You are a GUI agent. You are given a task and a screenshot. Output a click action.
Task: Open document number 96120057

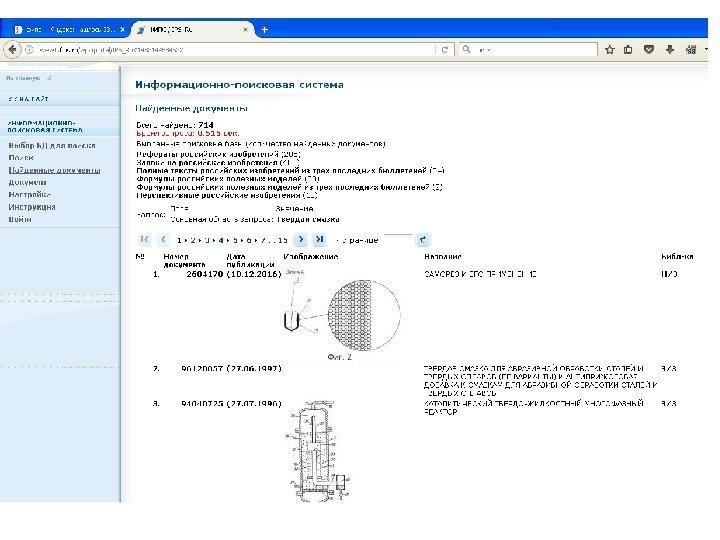(x=202, y=369)
